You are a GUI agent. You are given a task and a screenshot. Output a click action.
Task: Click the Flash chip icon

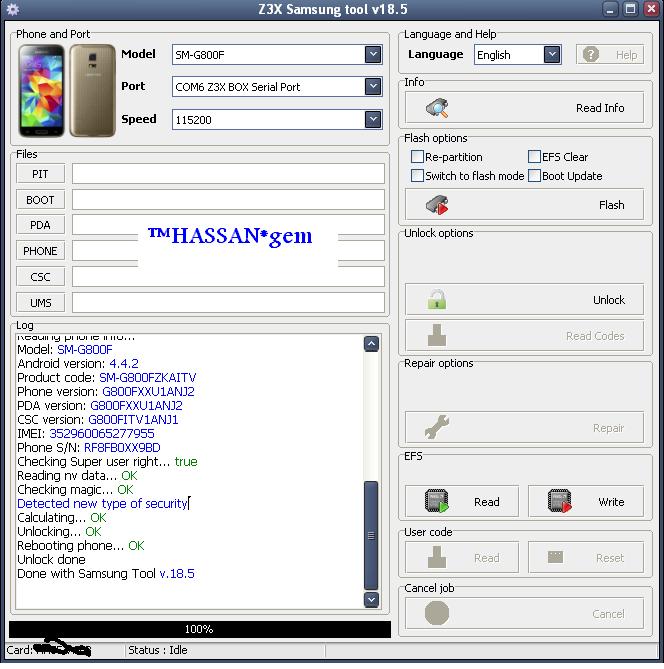(437, 205)
